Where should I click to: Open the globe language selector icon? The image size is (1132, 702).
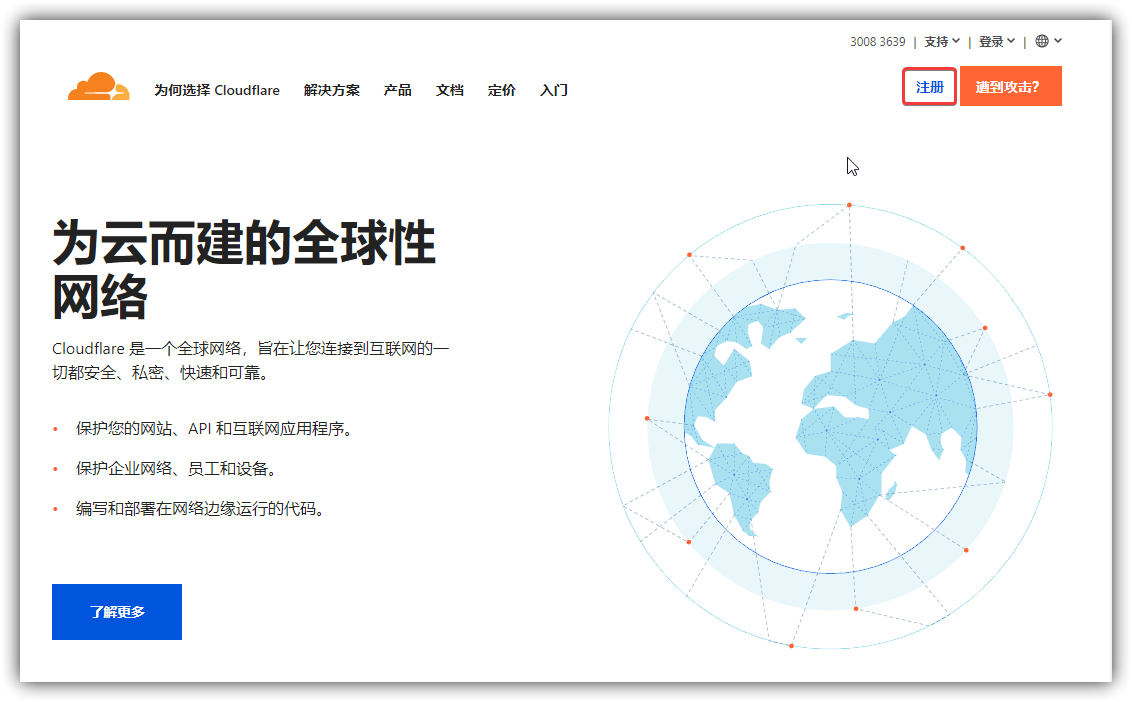(1042, 41)
